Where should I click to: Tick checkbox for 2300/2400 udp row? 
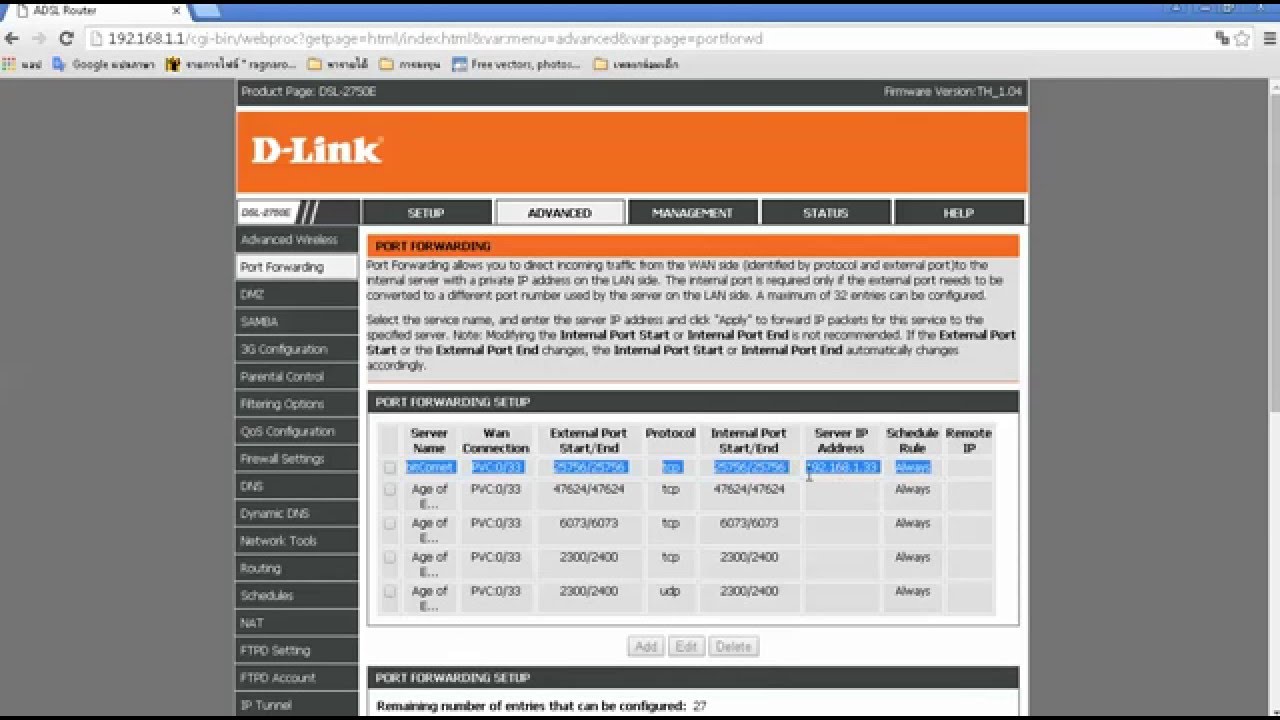coord(390,591)
